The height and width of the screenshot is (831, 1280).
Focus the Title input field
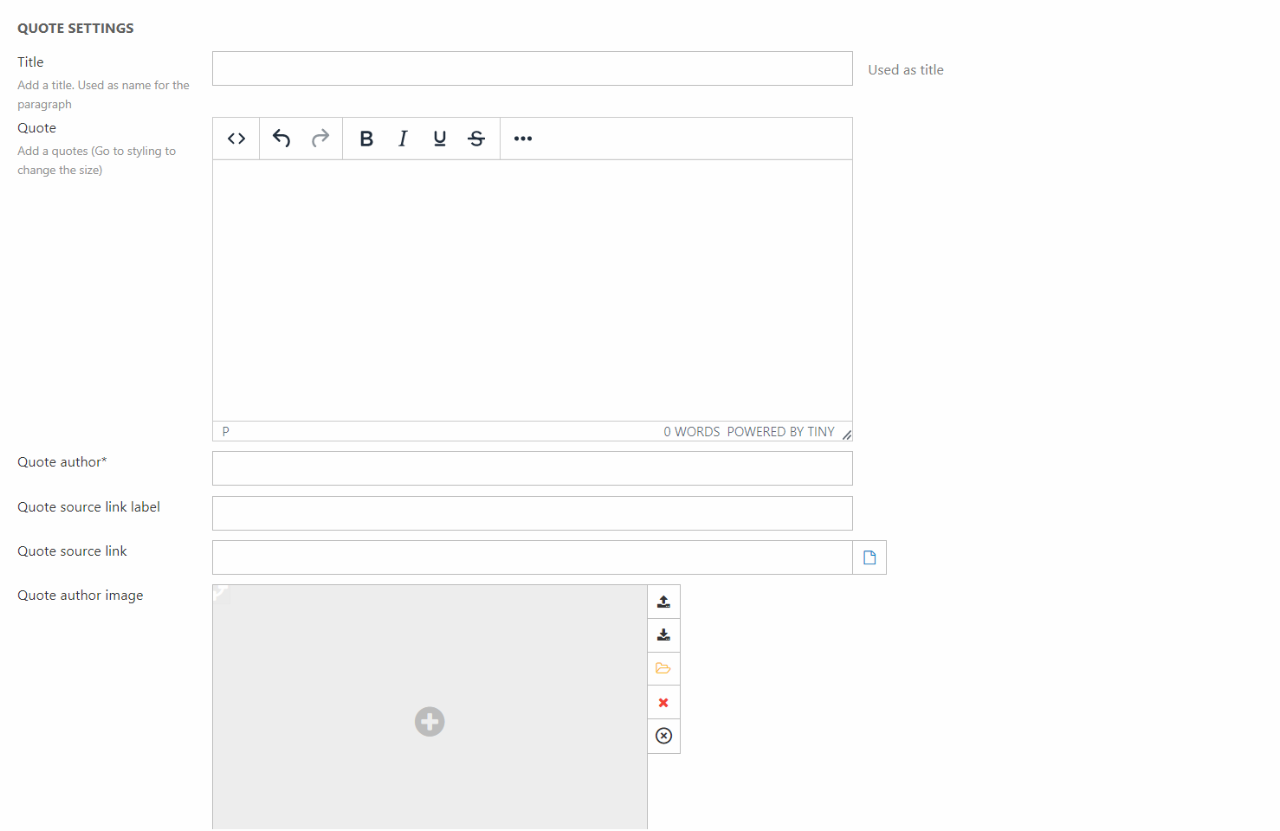pyautogui.click(x=532, y=69)
